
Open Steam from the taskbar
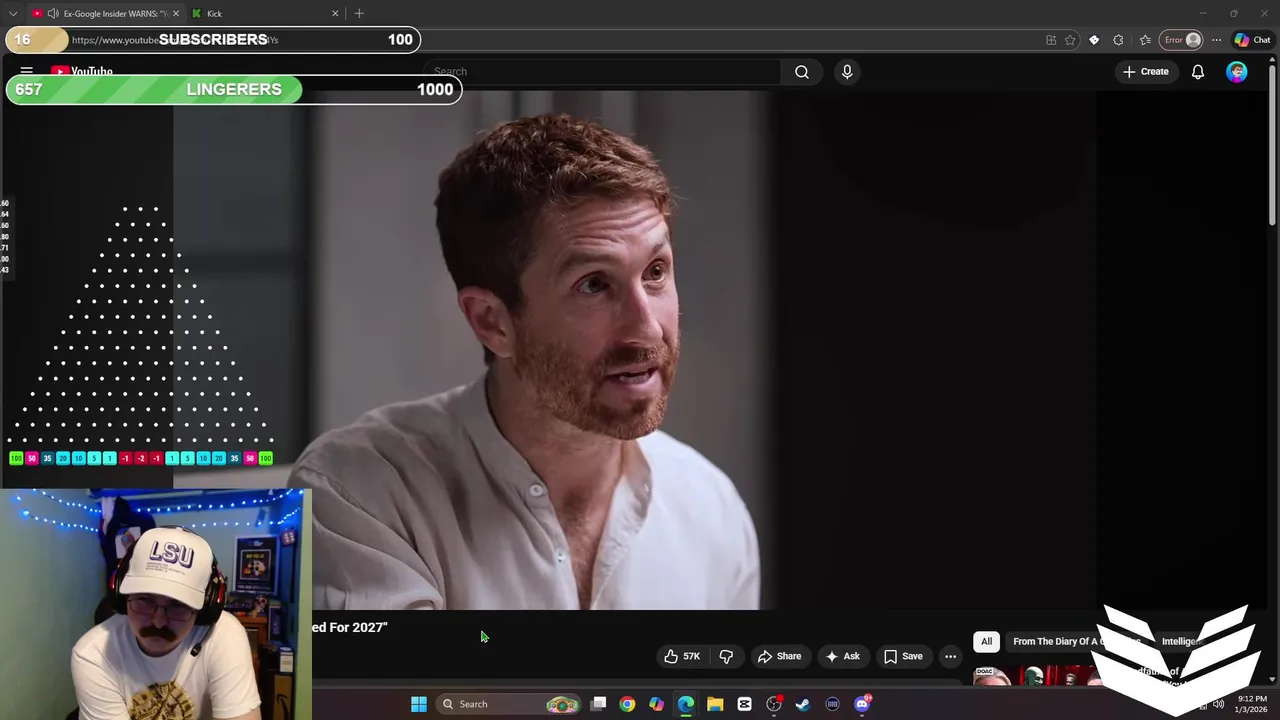pos(803,704)
